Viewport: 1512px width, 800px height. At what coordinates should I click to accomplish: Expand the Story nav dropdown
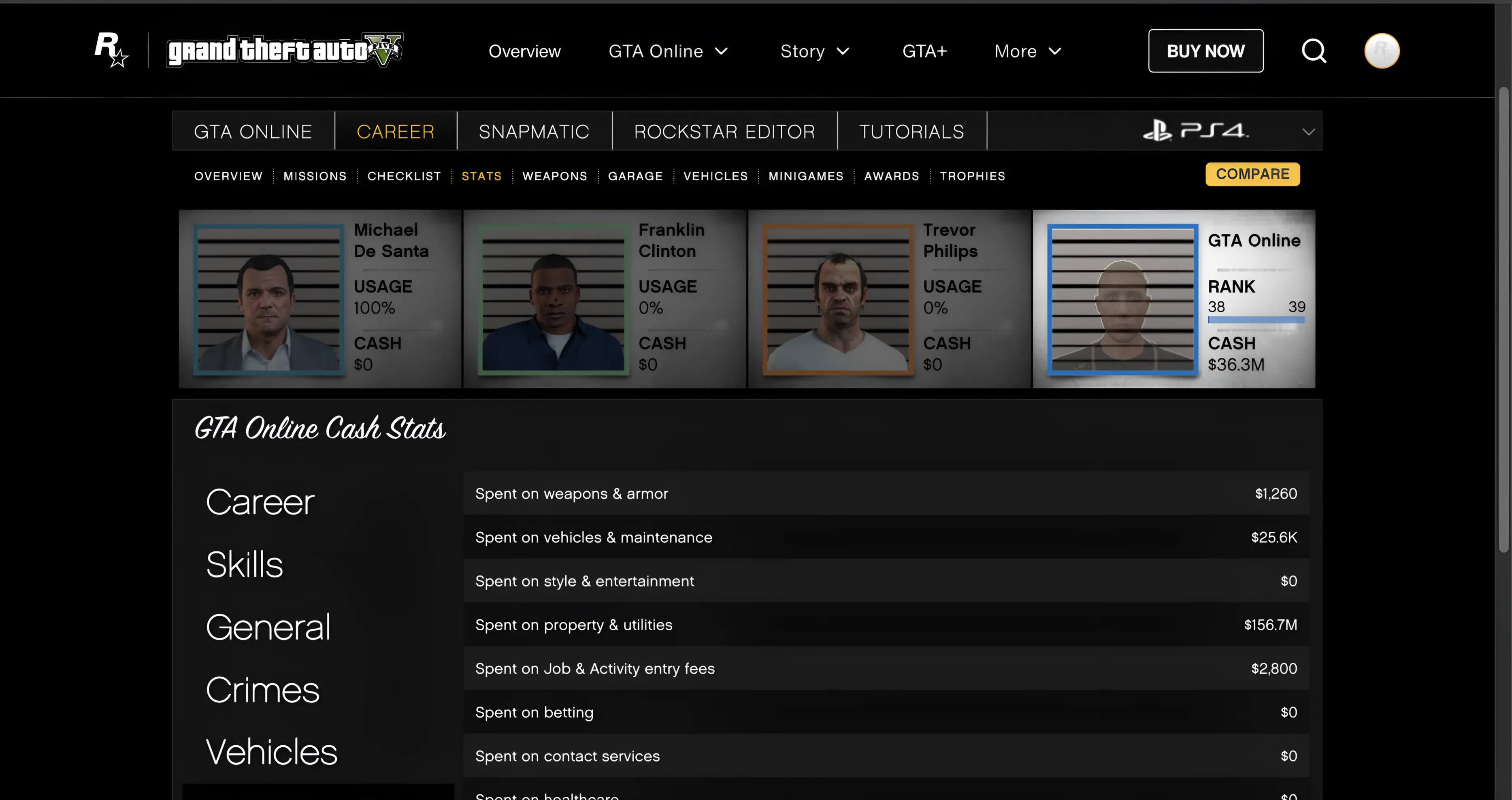point(815,51)
